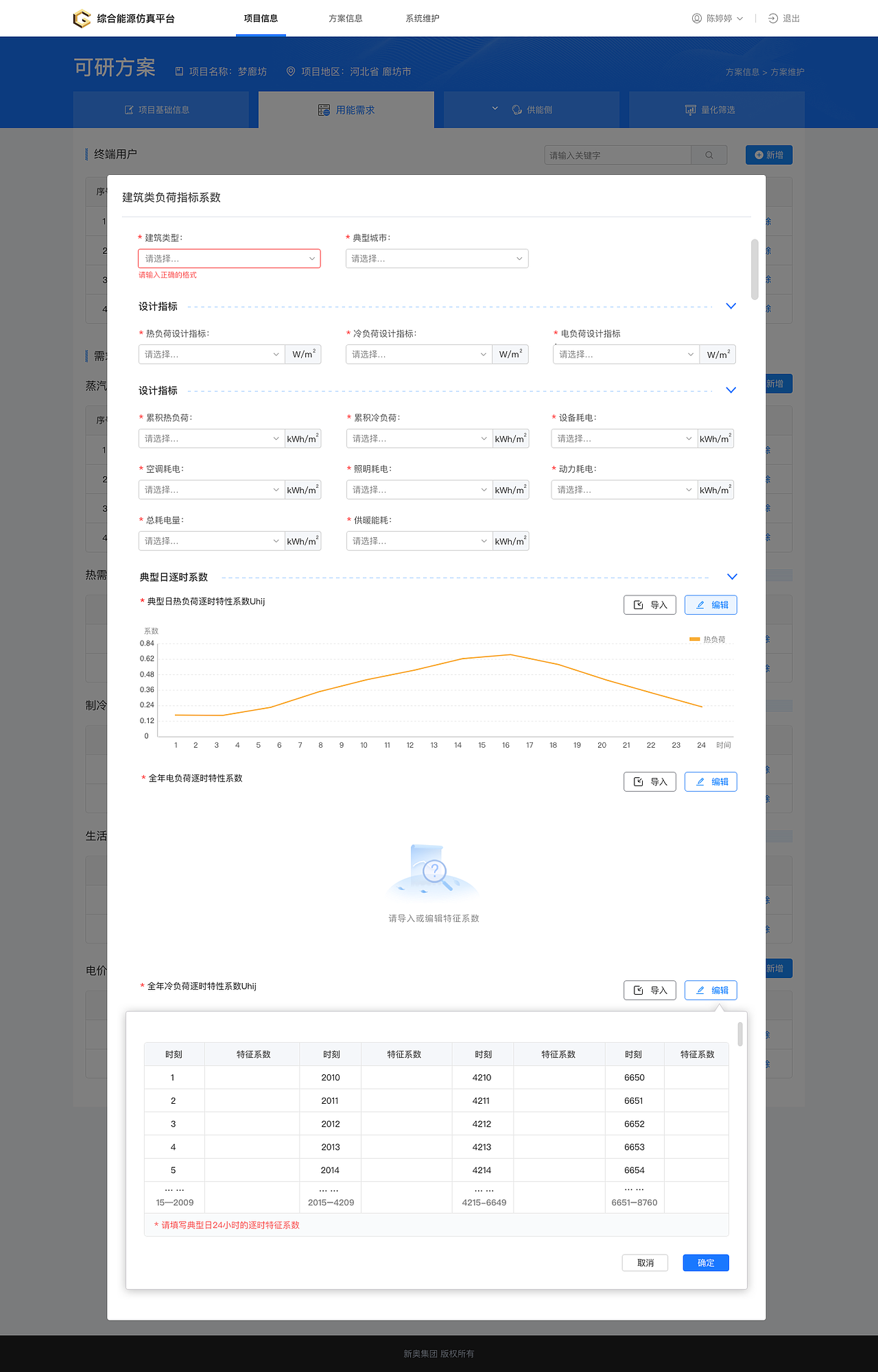This screenshot has height=1372, width=878.
Task: Click the dialog's vertical scrollbar
Action: pyautogui.click(x=755, y=270)
